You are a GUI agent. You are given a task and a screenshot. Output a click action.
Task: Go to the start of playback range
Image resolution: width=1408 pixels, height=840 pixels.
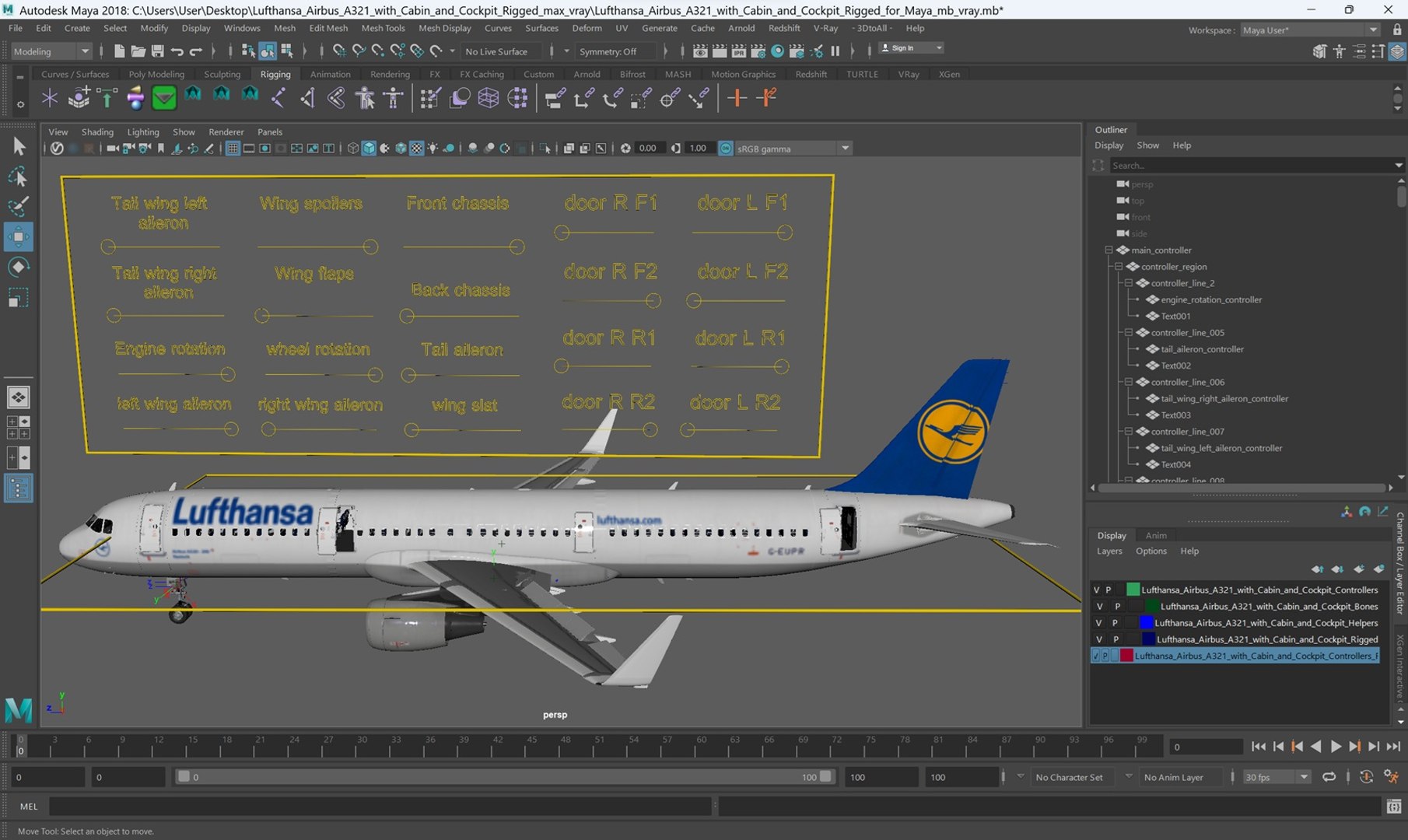(x=1259, y=747)
